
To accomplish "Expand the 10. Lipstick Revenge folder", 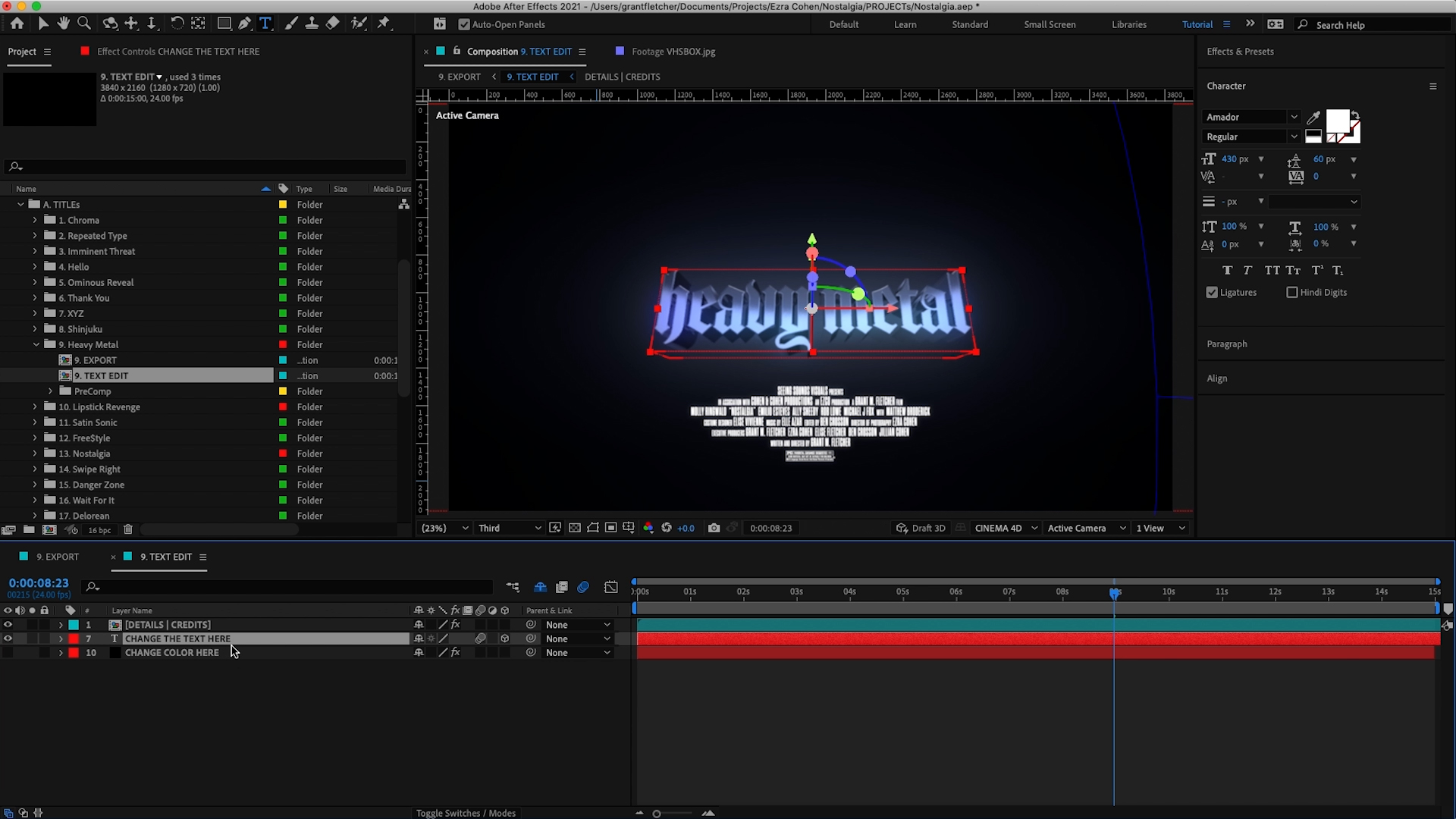I will pos(34,406).
